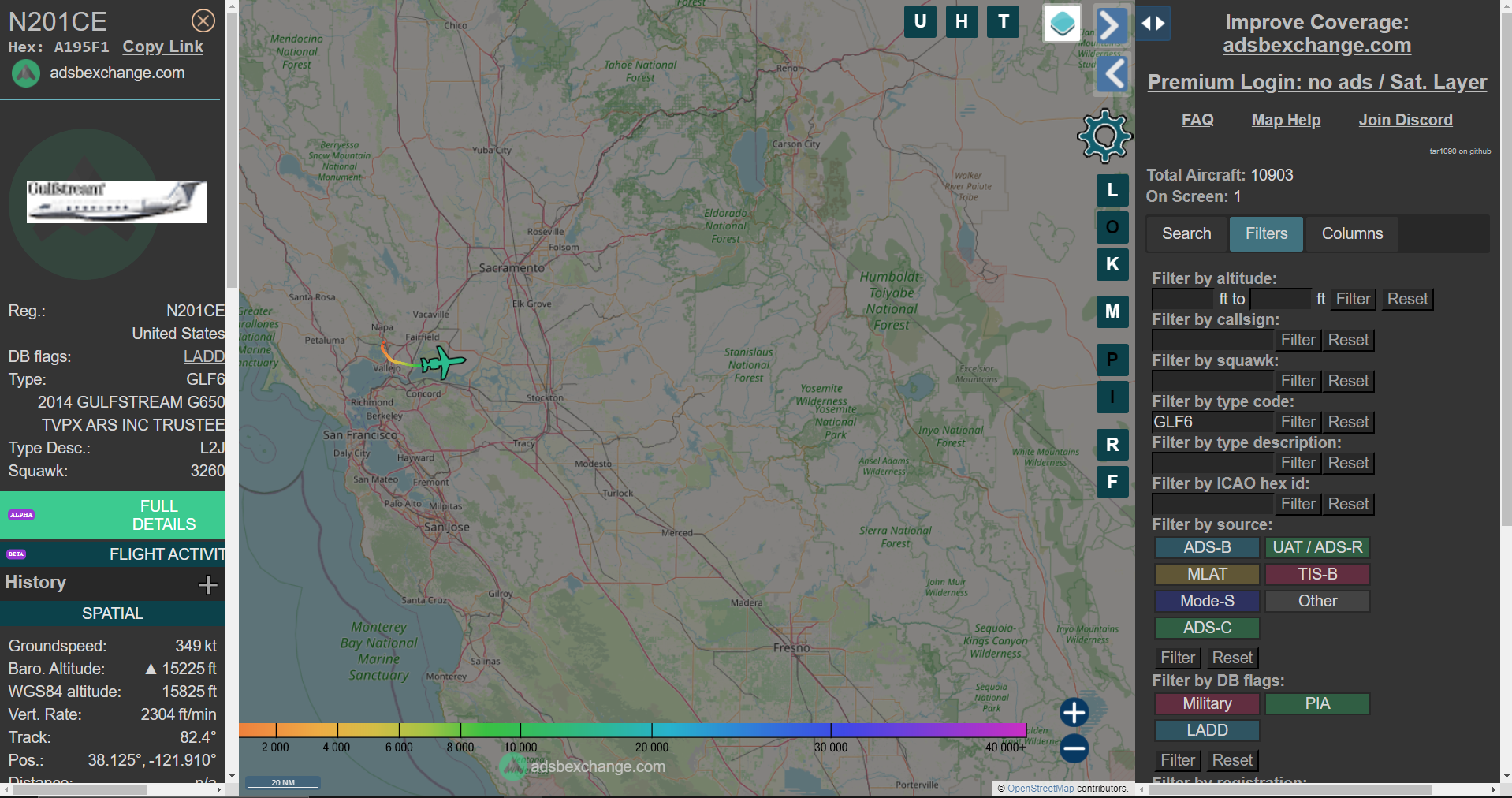Viewport: 1512px width, 798px height.
Task: Click the callsign filter input
Action: [1212, 340]
